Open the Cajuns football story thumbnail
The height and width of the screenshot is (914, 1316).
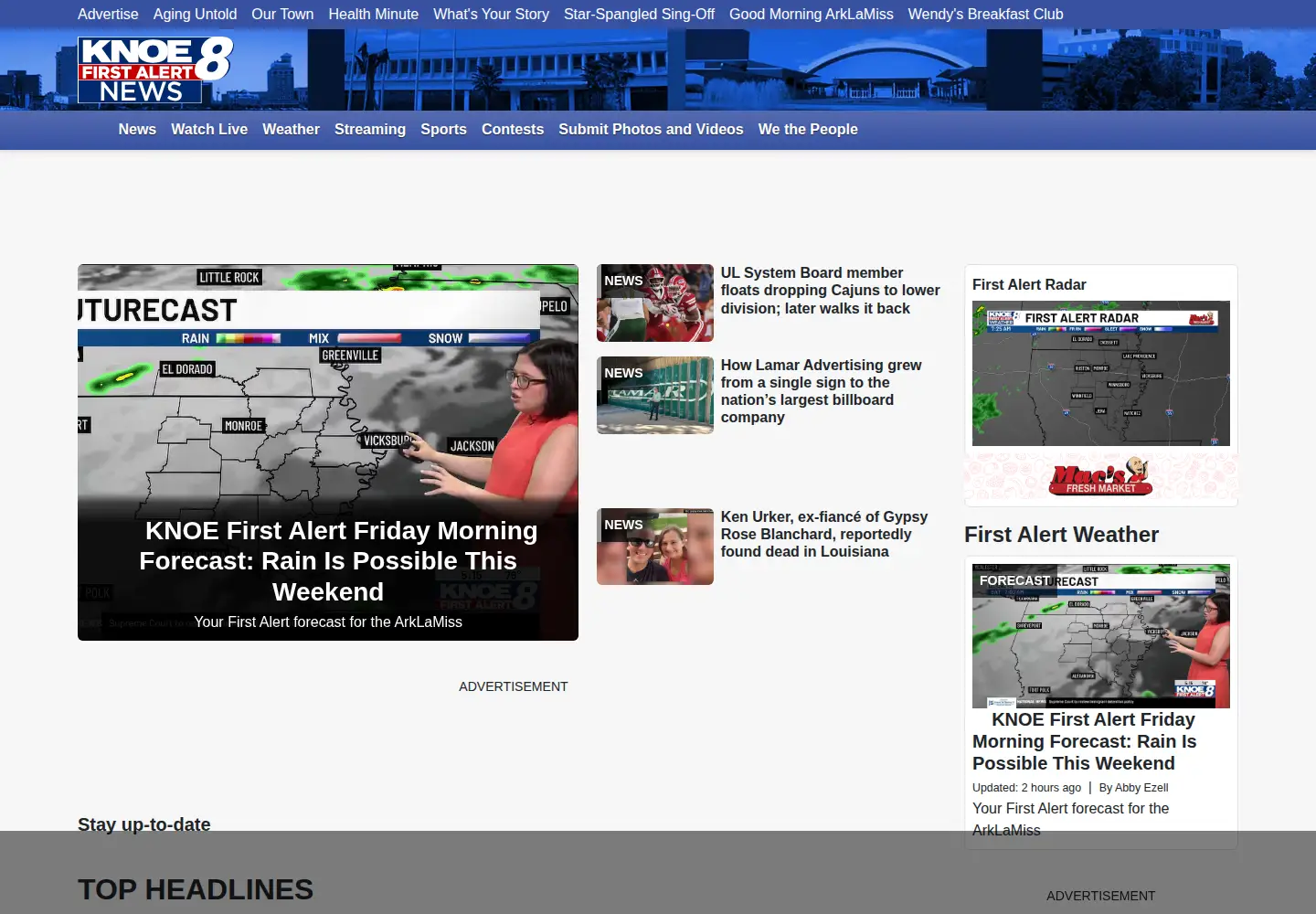[655, 303]
